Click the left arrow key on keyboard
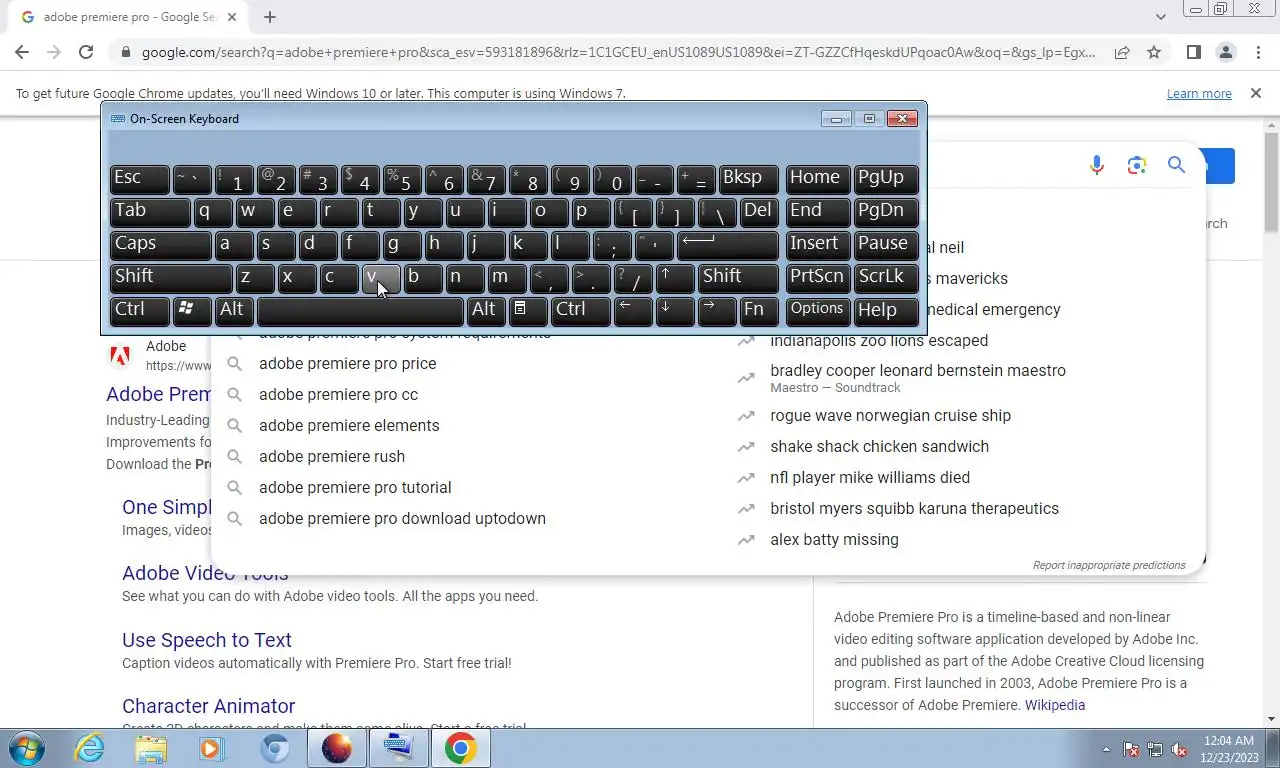The height and width of the screenshot is (768, 1280). (633, 311)
